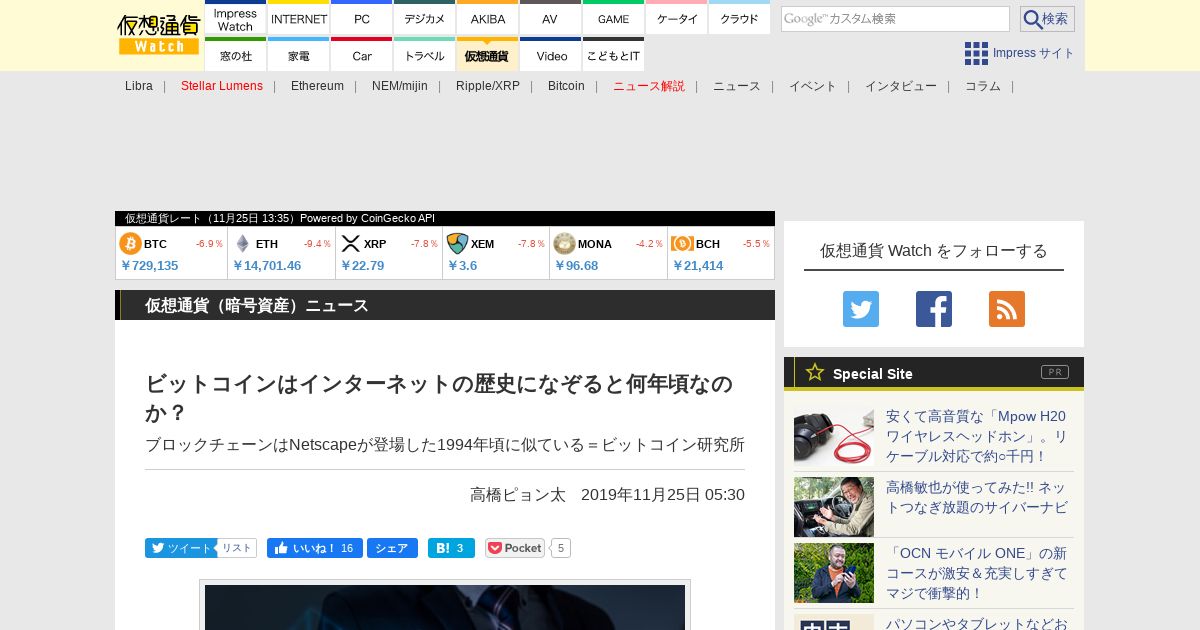This screenshot has width=1200, height=630.
Task: Open the インタビュー section
Action: [901, 86]
